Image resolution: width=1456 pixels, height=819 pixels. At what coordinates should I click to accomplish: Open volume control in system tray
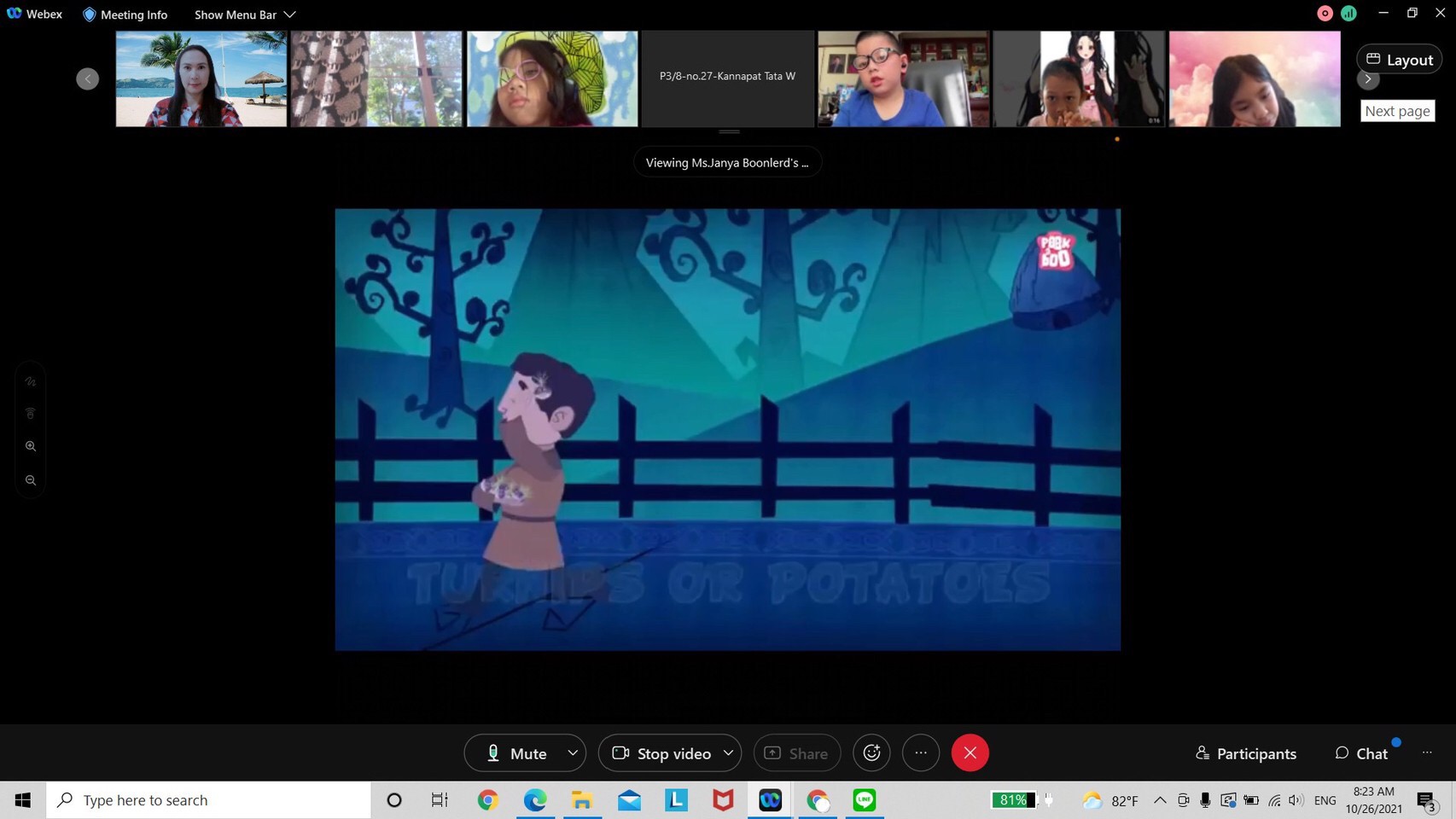click(x=1296, y=800)
